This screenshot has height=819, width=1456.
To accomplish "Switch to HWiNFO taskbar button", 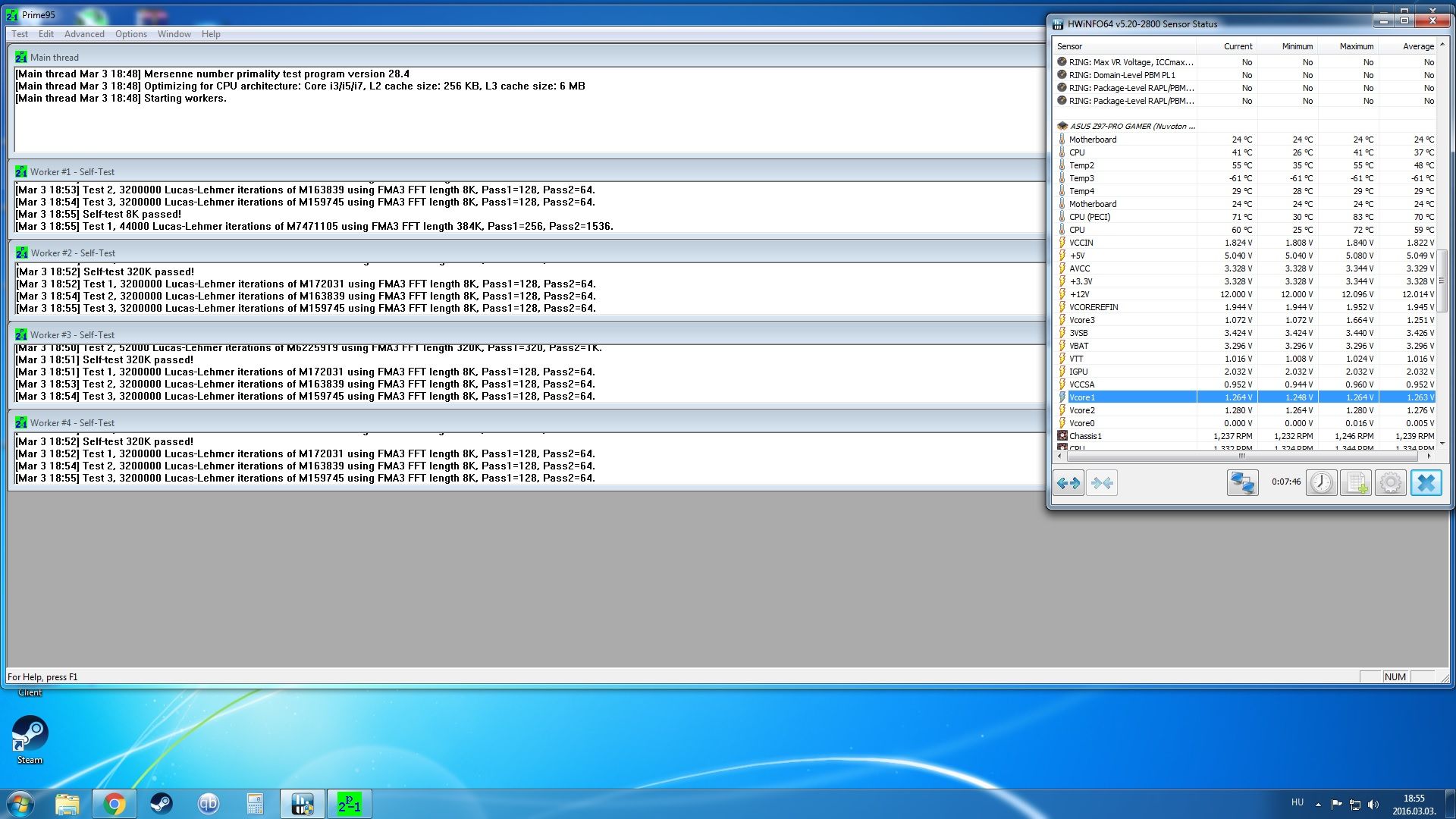I will (302, 804).
